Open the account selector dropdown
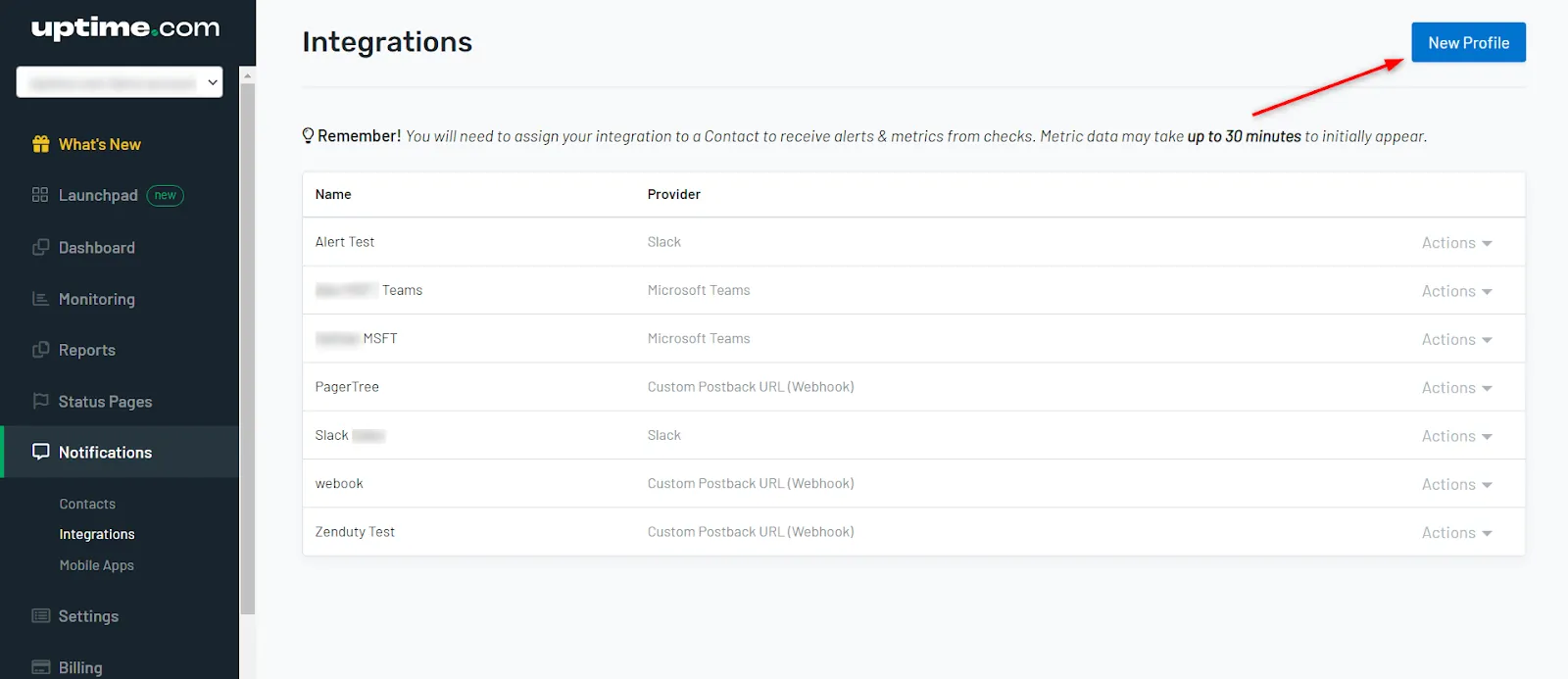1568x679 pixels. pos(120,82)
